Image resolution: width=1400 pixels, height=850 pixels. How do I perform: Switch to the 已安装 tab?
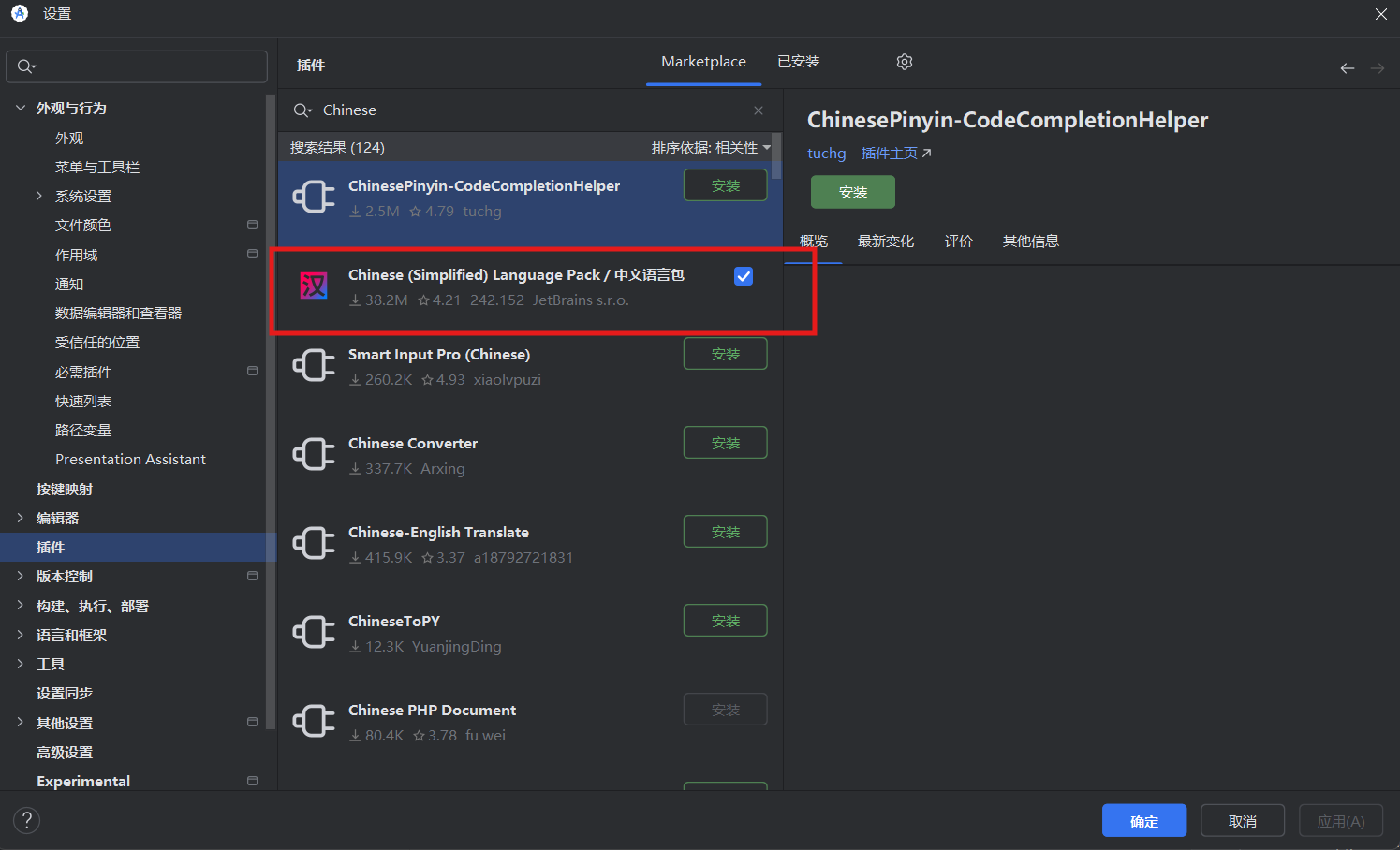798,62
